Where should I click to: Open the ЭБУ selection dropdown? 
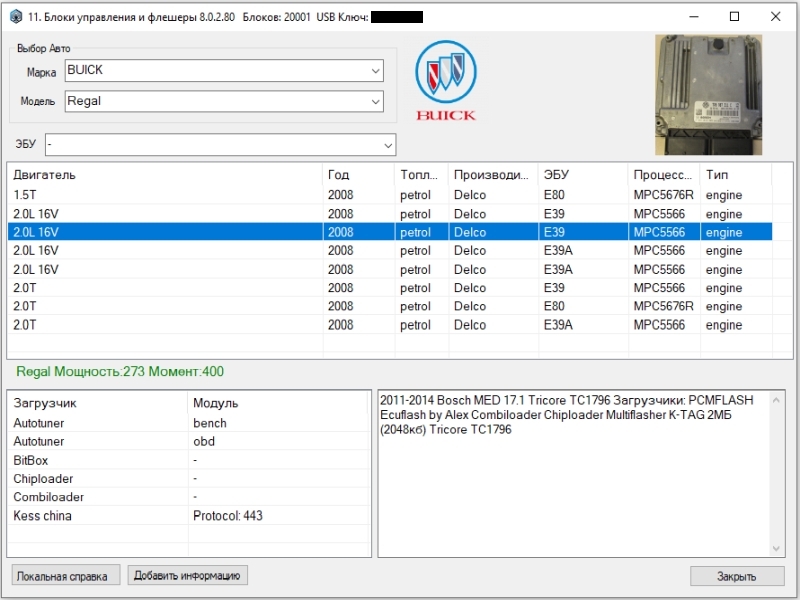pyautogui.click(x=220, y=145)
